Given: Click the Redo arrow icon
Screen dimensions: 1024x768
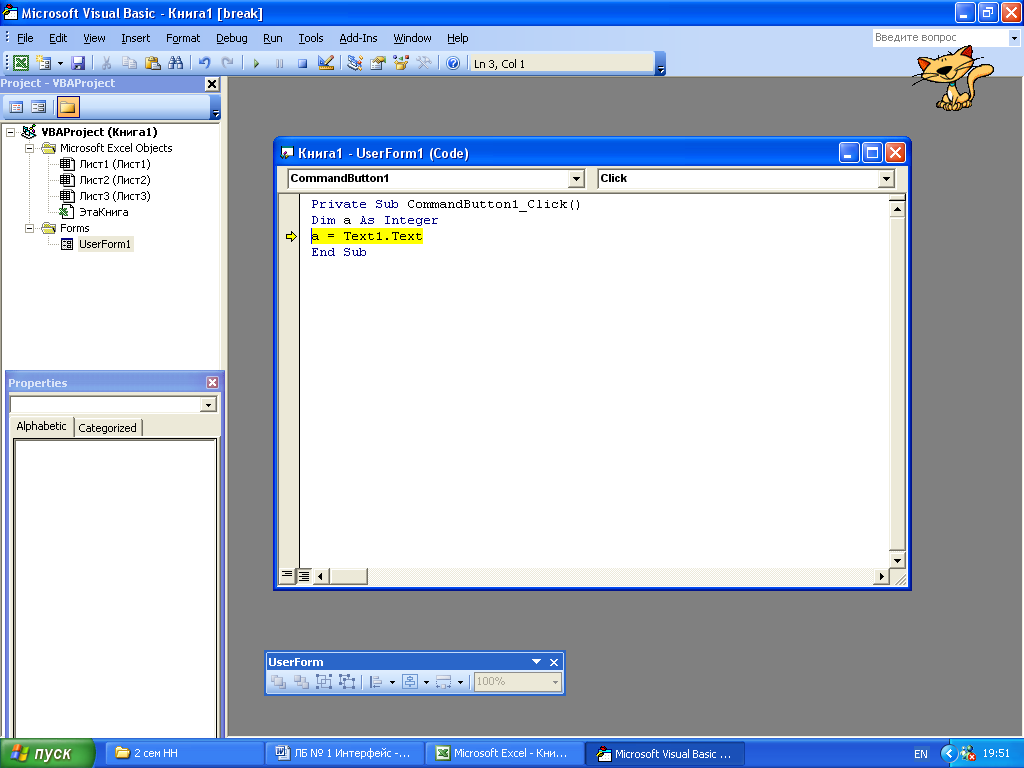Looking at the screenshot, I should [227, 63].
